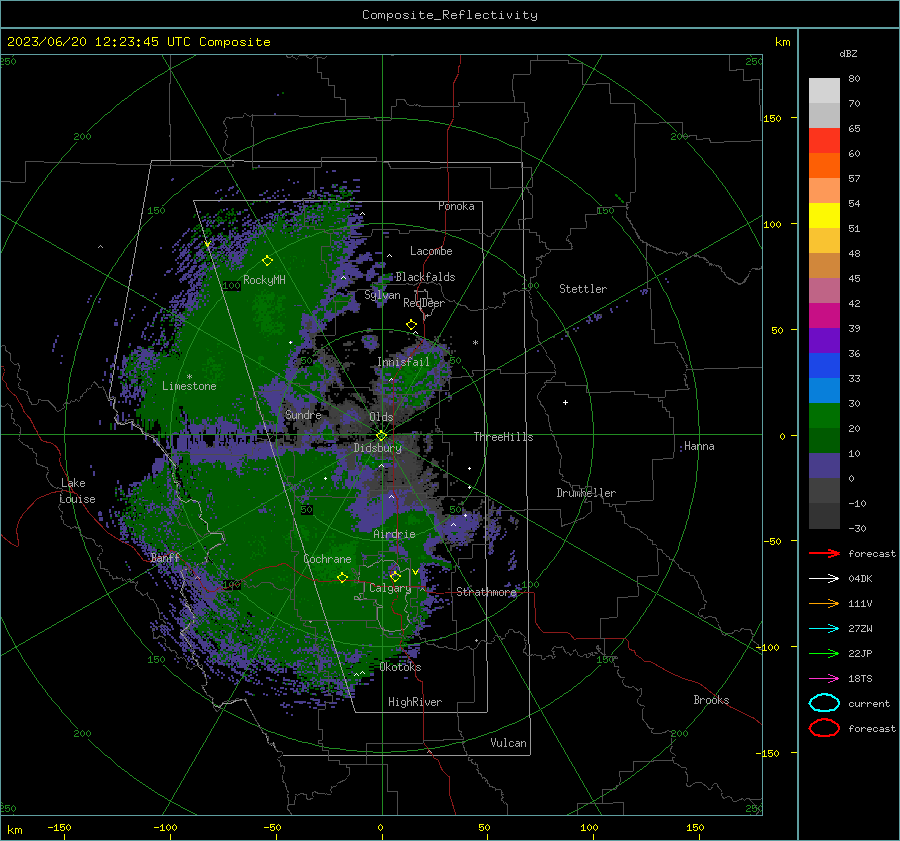Viewport: 900px width, 841px height.
Task: Click the ThreeHills label
Action: [x=503, y=437]
